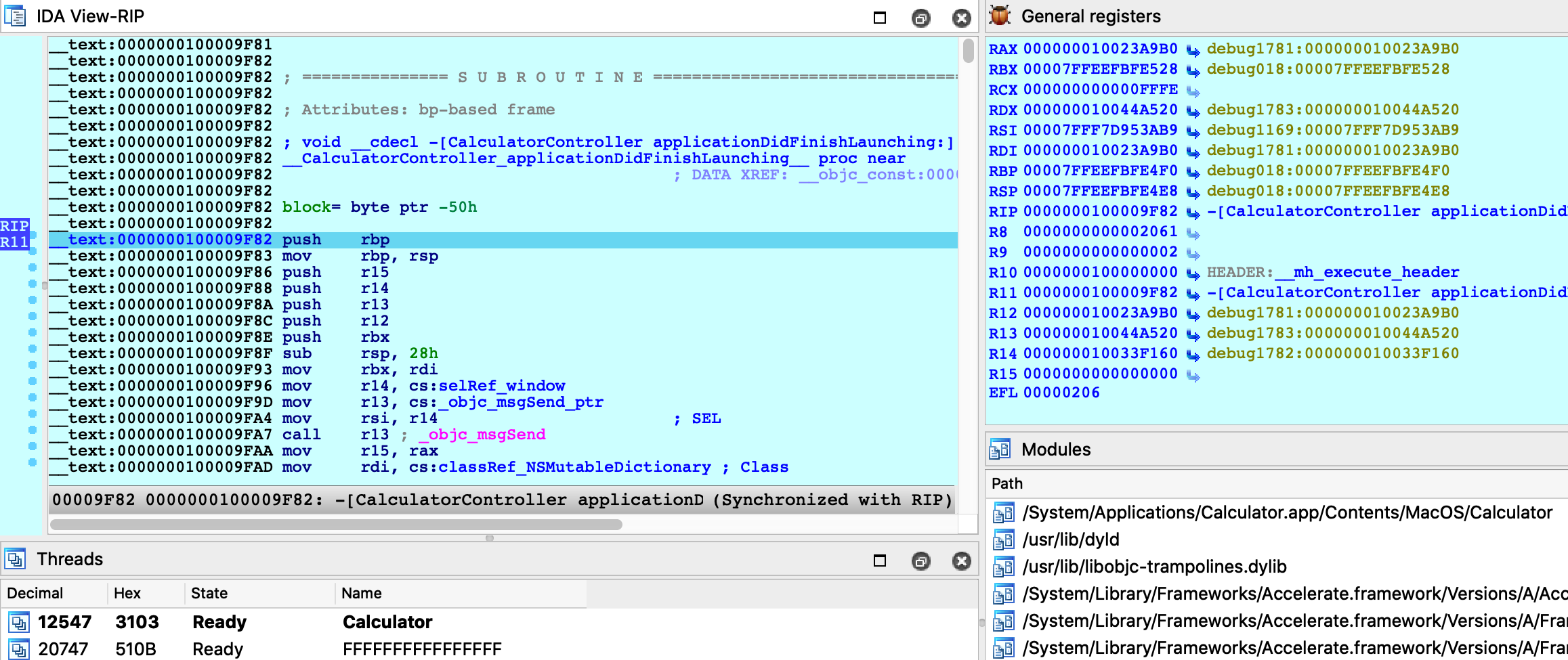
Task: Follow the RSP register jump arrow
Action: coord(1193,192)
